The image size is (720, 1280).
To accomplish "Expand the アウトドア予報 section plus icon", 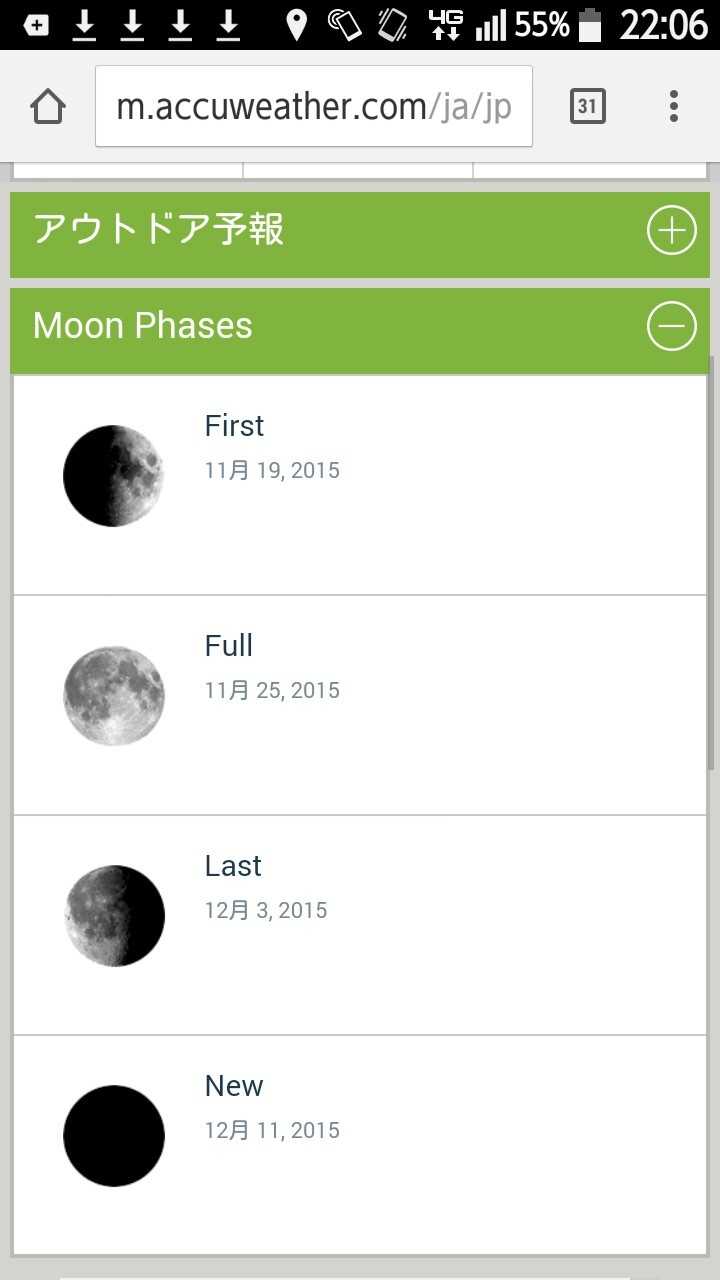I will click(671, 231).
